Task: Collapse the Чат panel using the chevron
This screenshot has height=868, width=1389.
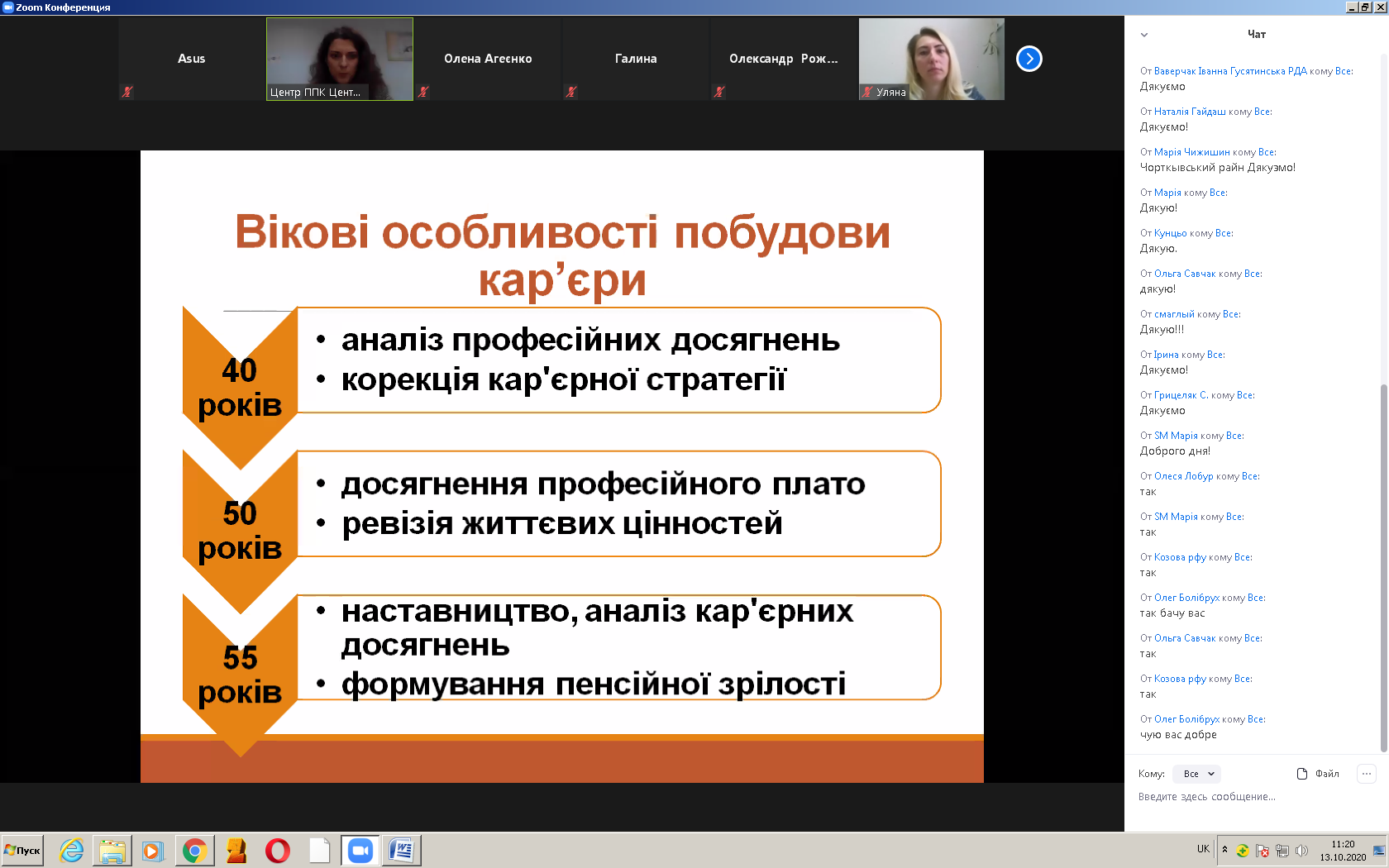Action: coord(1144,35)
